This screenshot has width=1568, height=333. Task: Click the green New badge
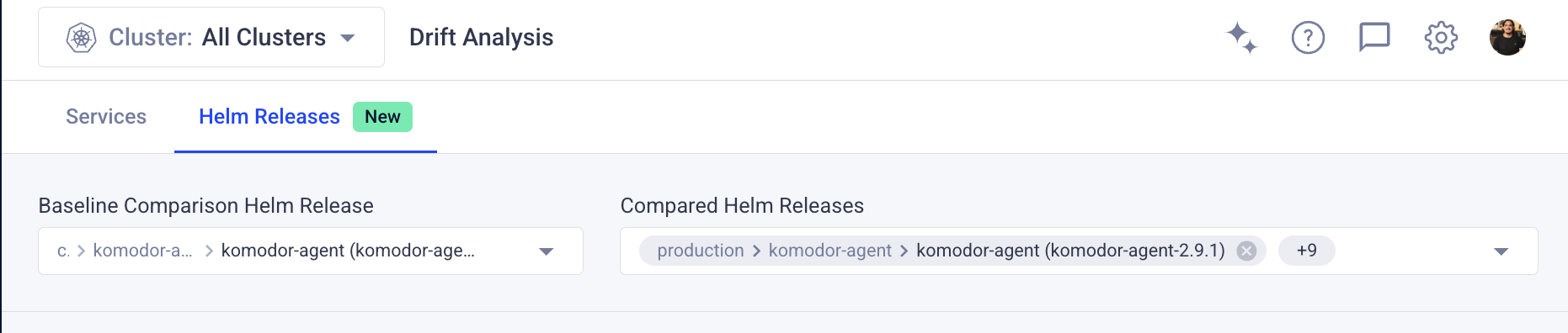click(x=382, y=117)
